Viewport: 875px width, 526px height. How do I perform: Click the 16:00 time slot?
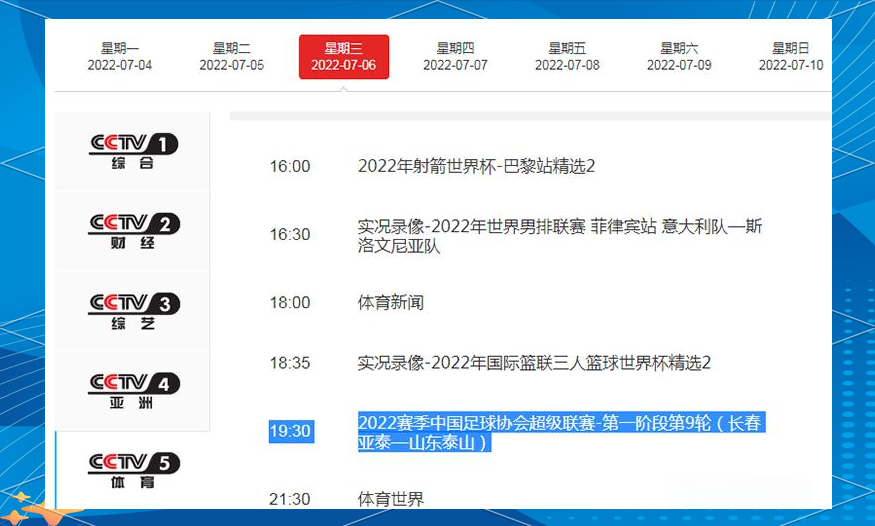pyautogui.click(x=290, y=167)
